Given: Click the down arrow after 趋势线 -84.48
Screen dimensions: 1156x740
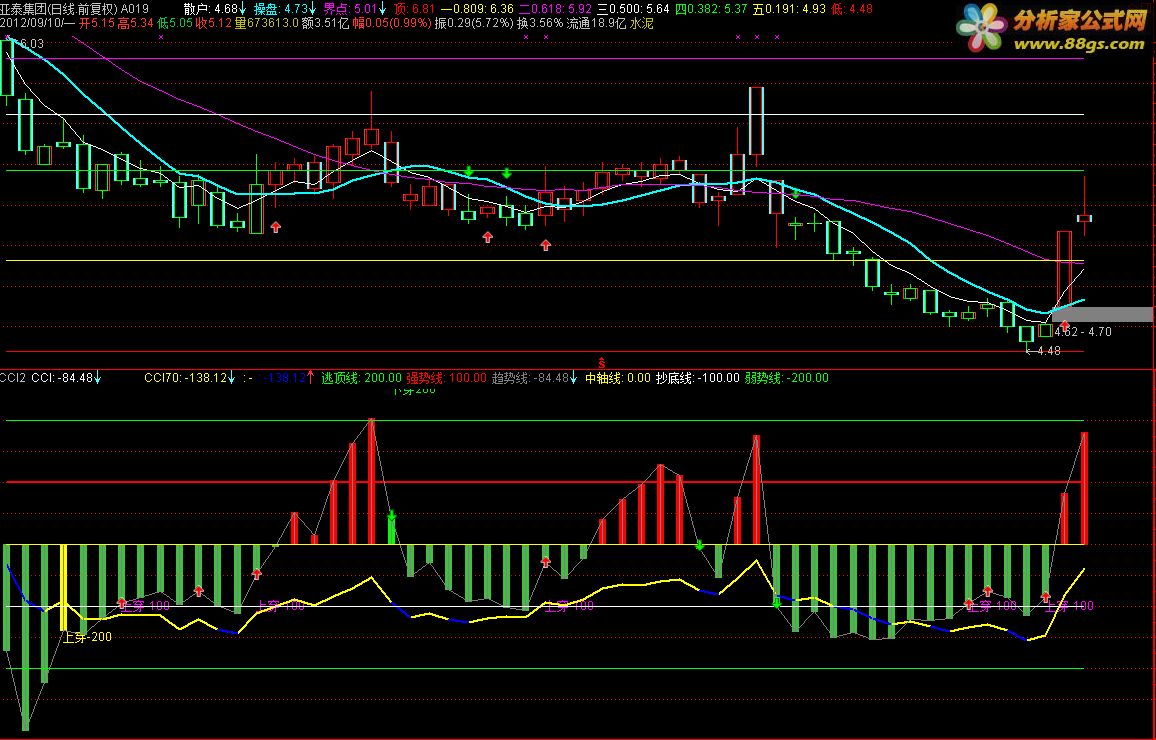Looking at the screenshot, I should 574,377.
